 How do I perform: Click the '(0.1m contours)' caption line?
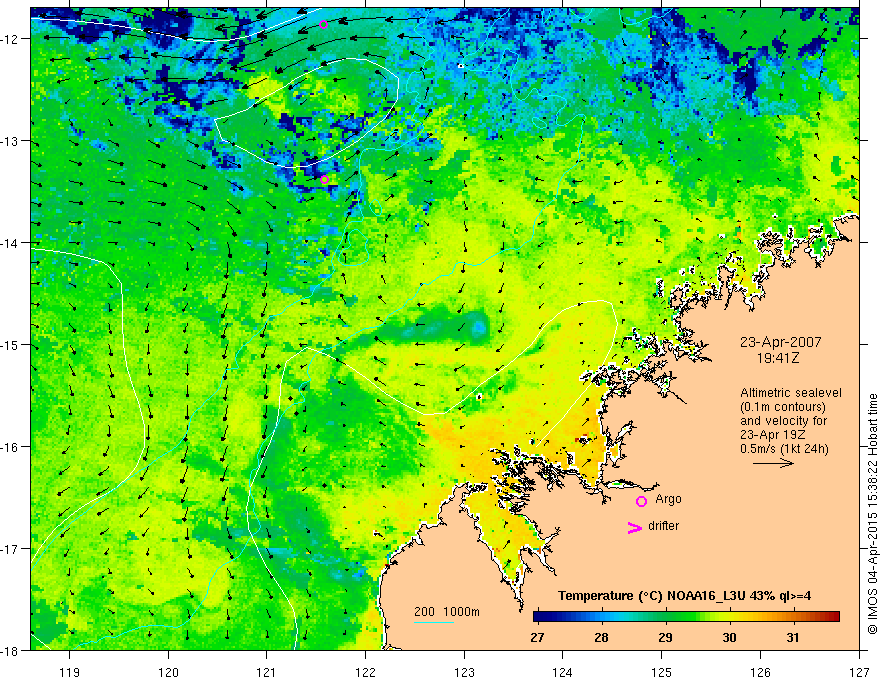click(x=783, y=407)
